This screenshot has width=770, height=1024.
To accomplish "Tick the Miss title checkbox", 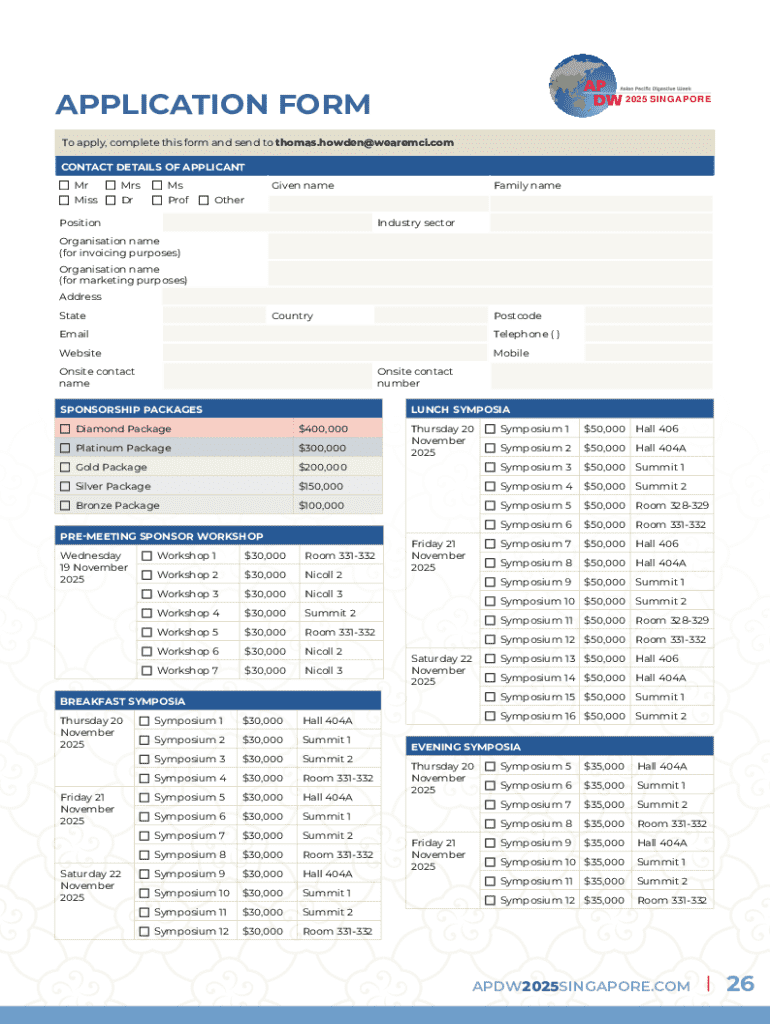I will [64, 200].
